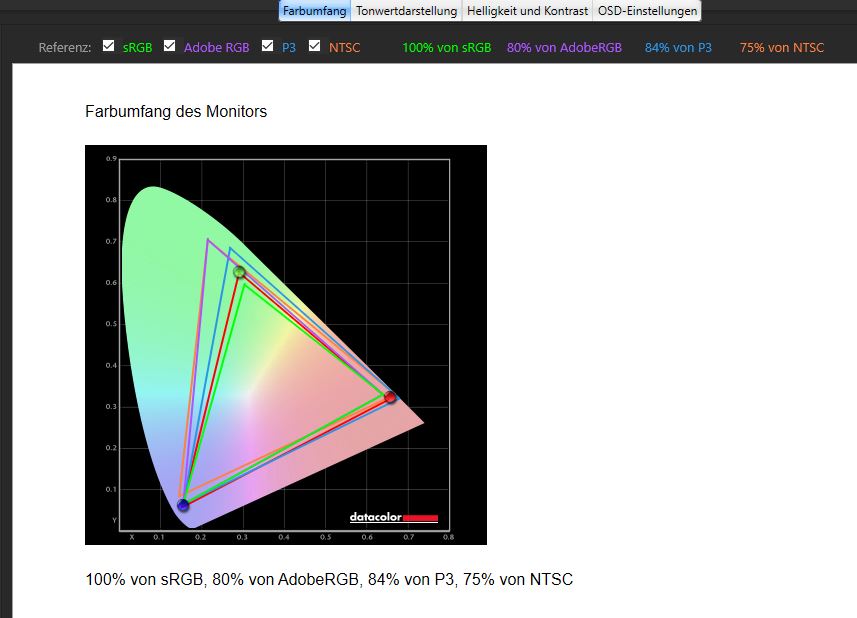The image size is (857, 618).
Task: Click the green primary marker on the gamut chart
Action: (x=239, y=272)
